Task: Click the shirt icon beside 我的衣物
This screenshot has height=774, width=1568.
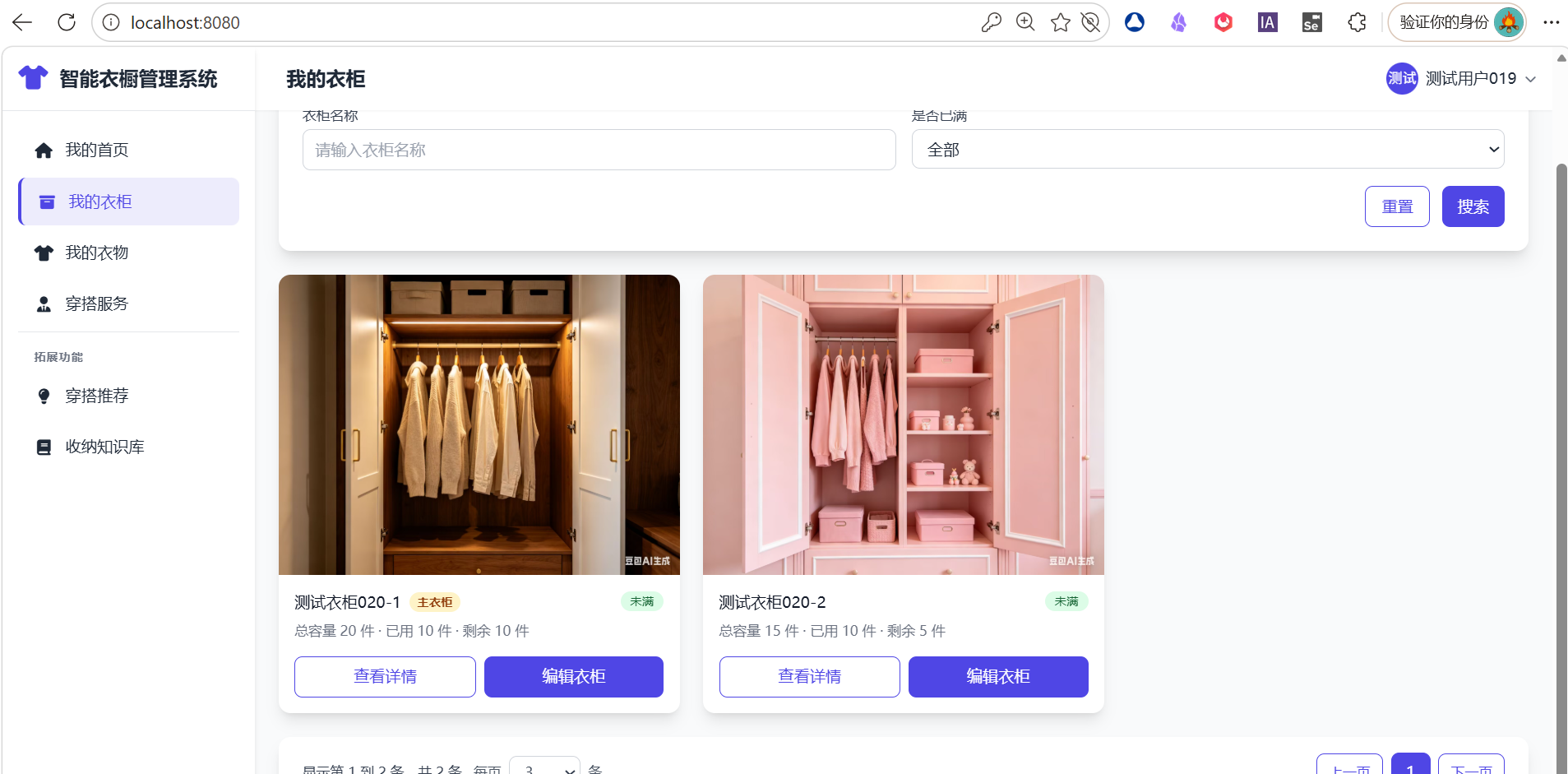Action: click(x=44, y=253)
